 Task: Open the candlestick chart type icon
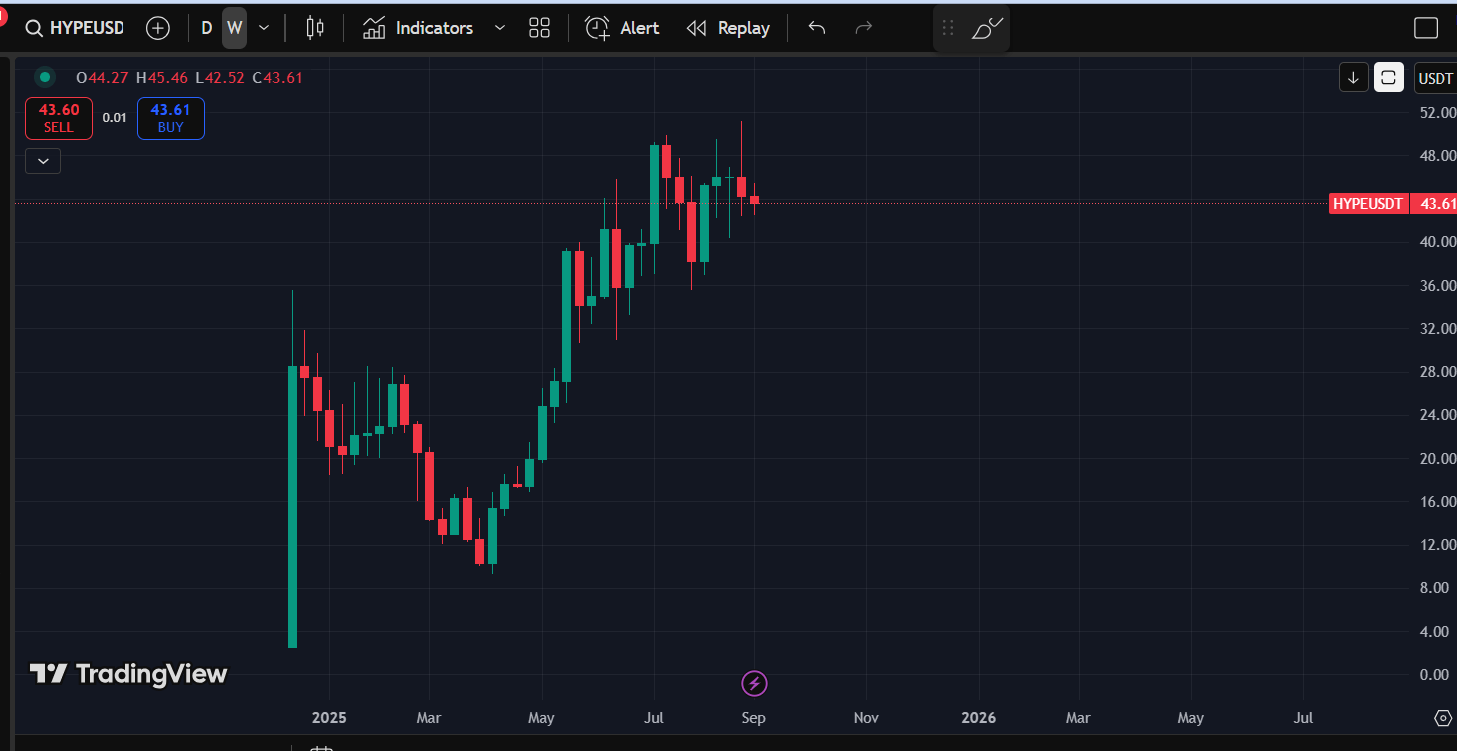315,28
